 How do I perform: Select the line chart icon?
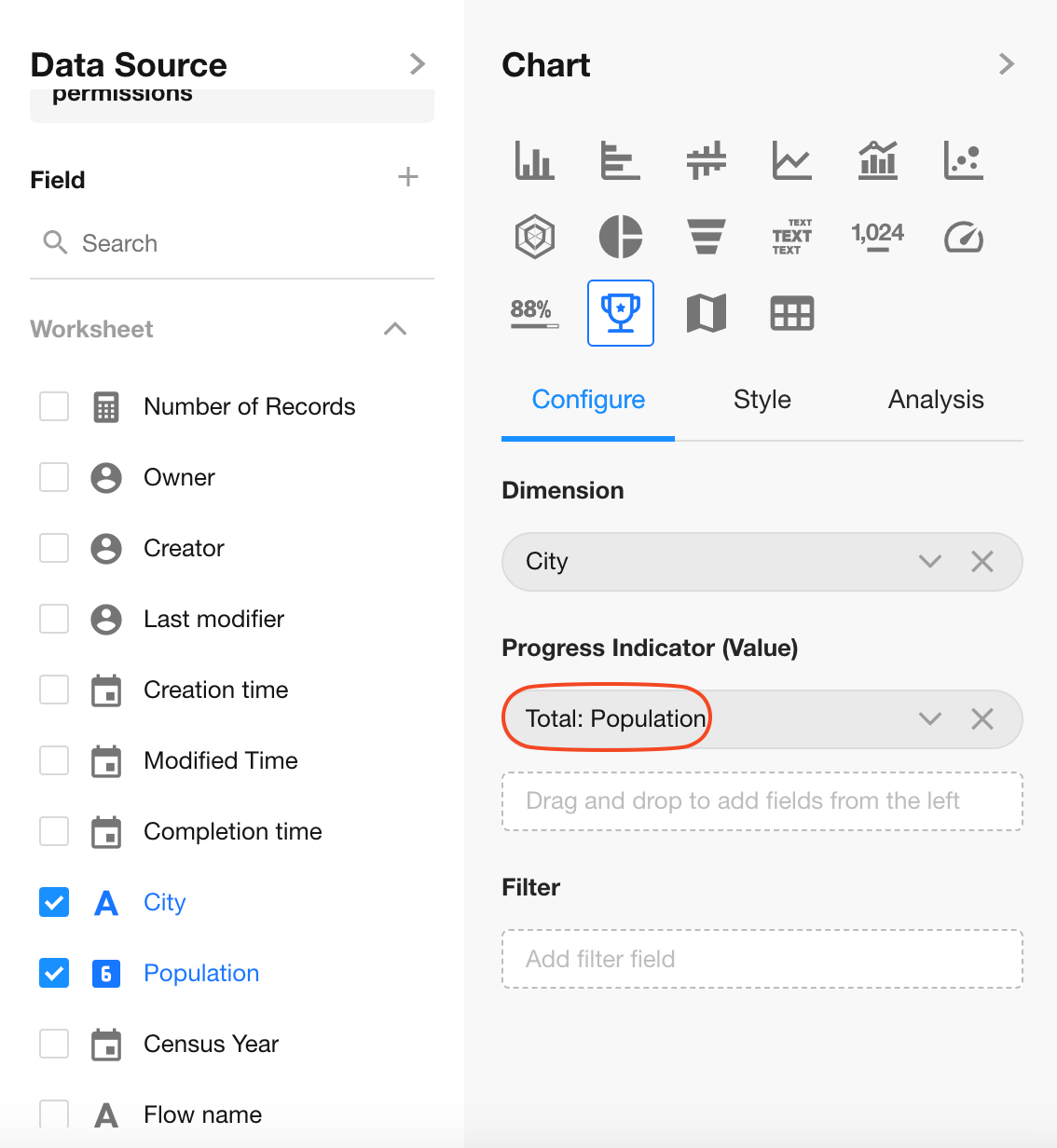[791, 160]
